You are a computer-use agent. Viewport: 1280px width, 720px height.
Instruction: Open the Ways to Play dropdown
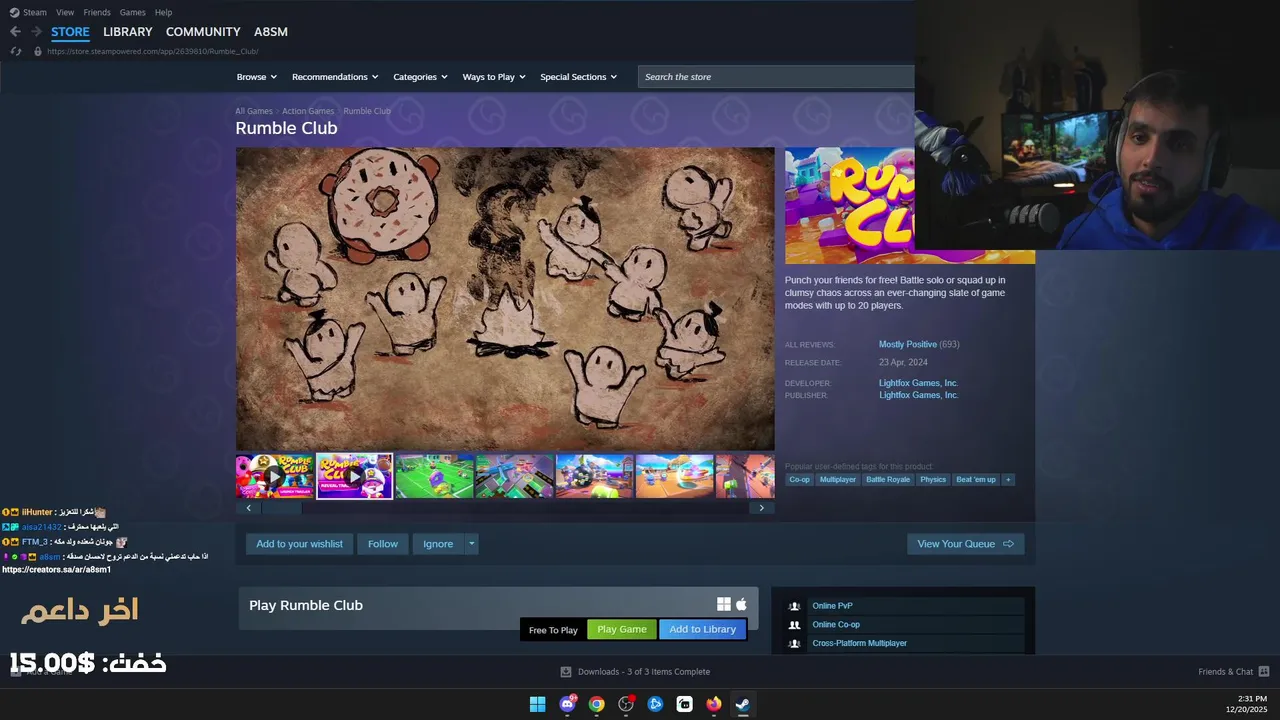[x=494, y=77]
